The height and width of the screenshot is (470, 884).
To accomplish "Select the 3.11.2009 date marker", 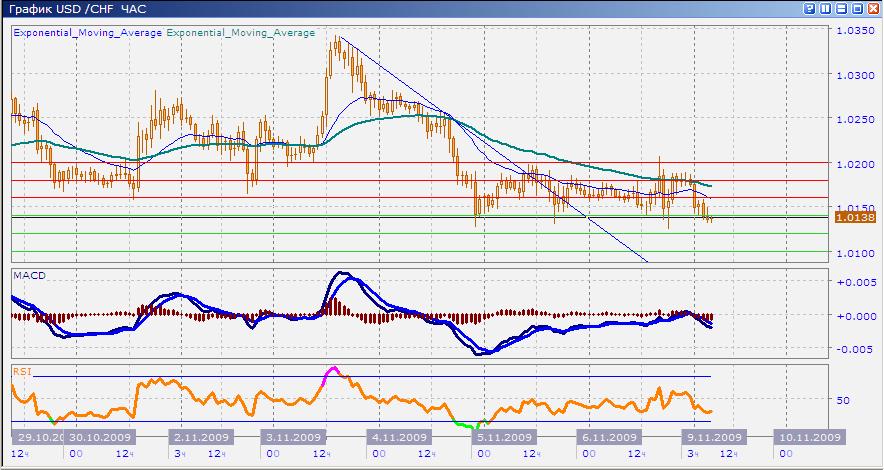I will click(x=293, y=438).
